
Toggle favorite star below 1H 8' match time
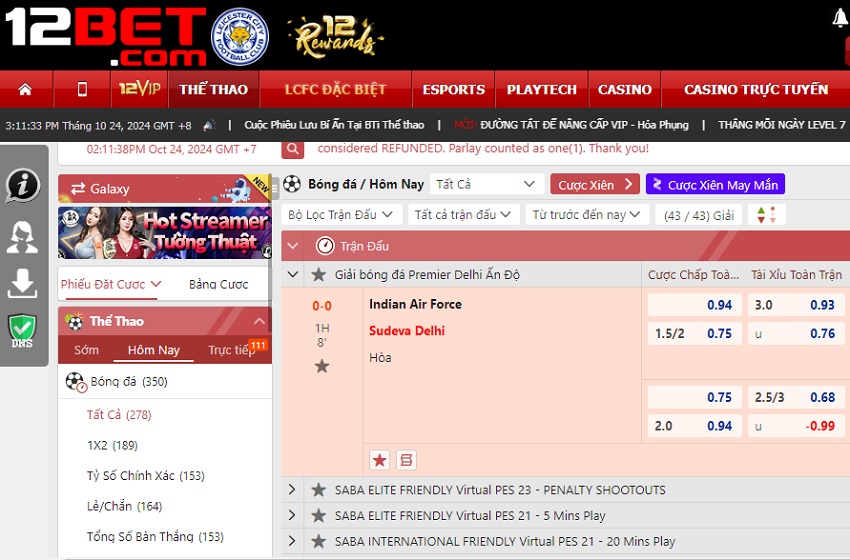tap(322, 366)
